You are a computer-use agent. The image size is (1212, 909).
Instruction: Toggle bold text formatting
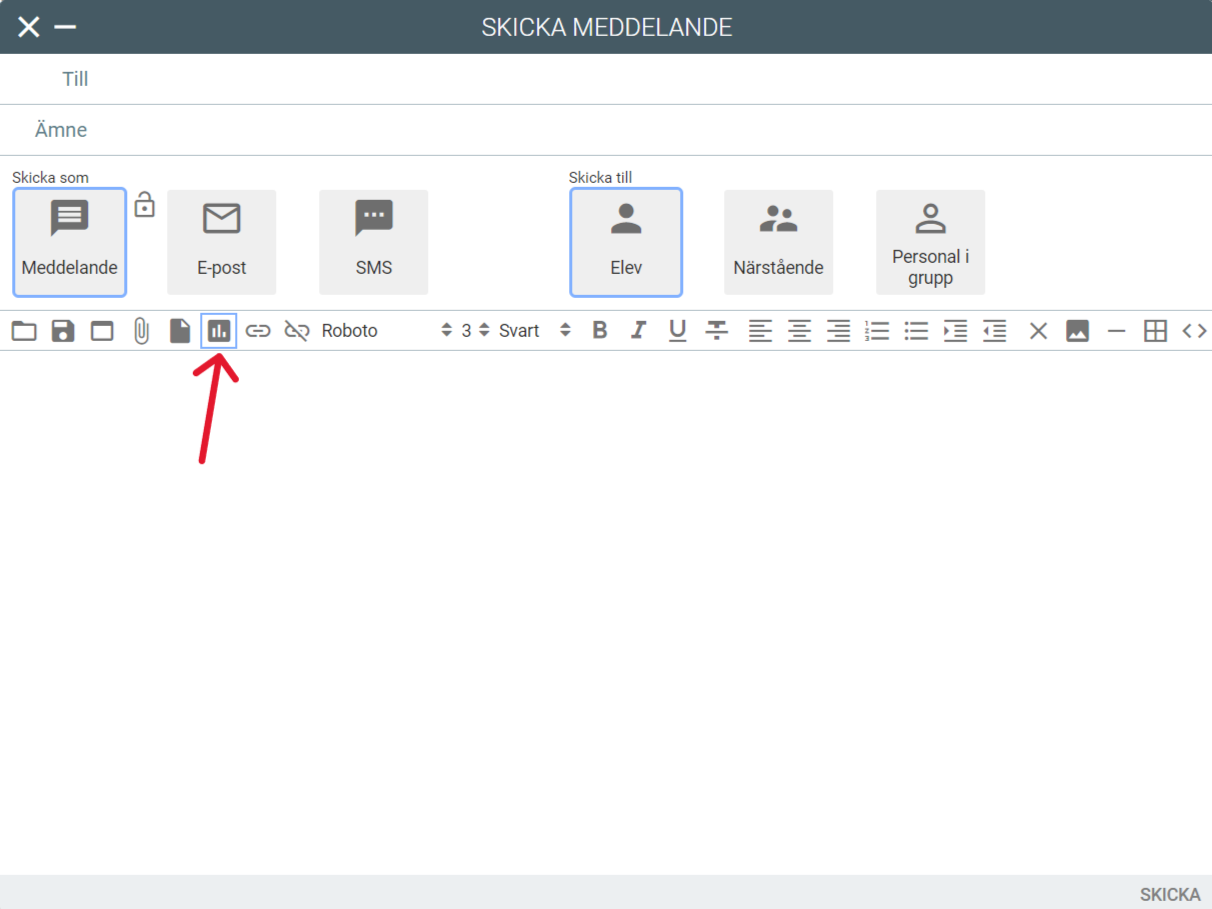point(600,331)
